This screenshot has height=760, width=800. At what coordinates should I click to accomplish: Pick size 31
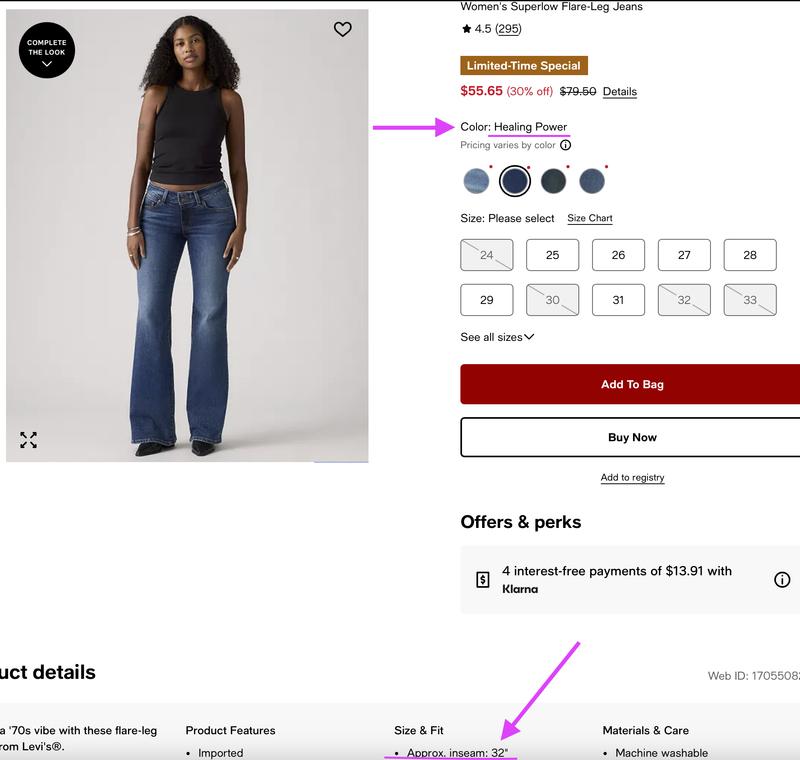tap(618, 300)
